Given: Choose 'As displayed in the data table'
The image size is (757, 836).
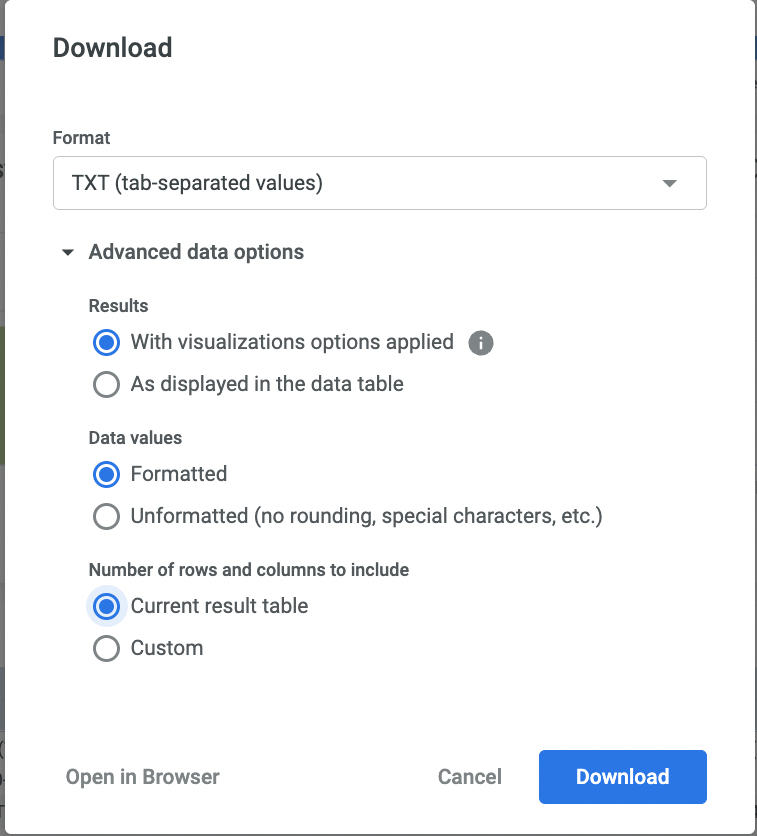Looking at the screenshot, I should pos(107,385).
